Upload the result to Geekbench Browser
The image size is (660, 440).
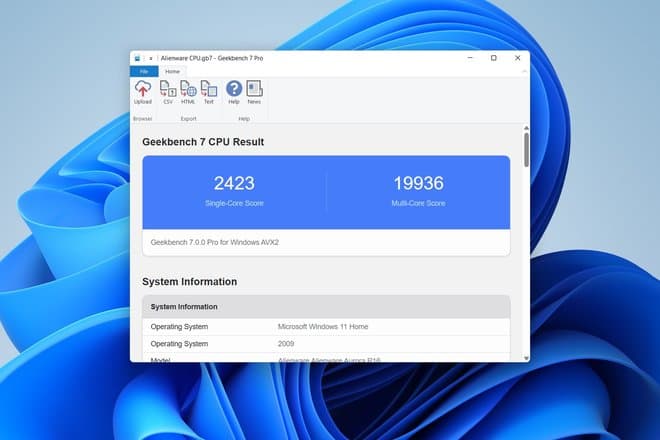pos(143,93)
